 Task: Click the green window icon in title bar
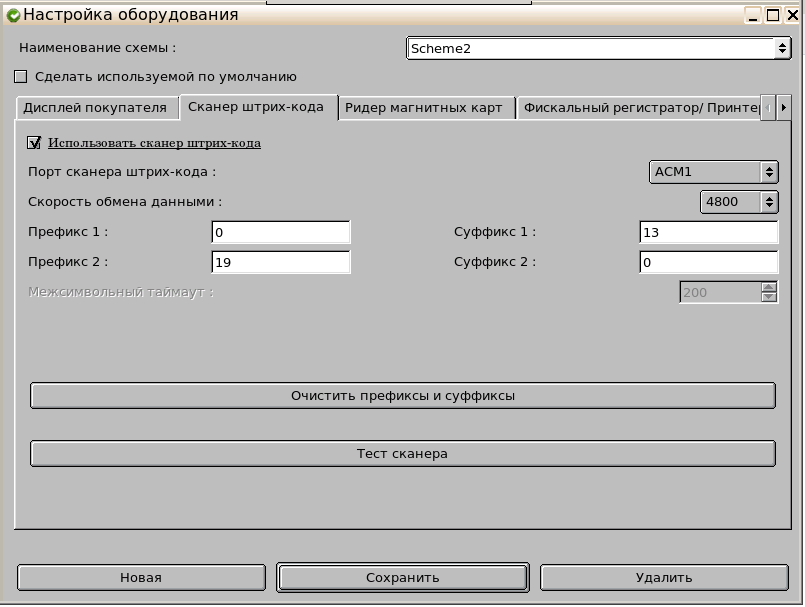(13, 15)
